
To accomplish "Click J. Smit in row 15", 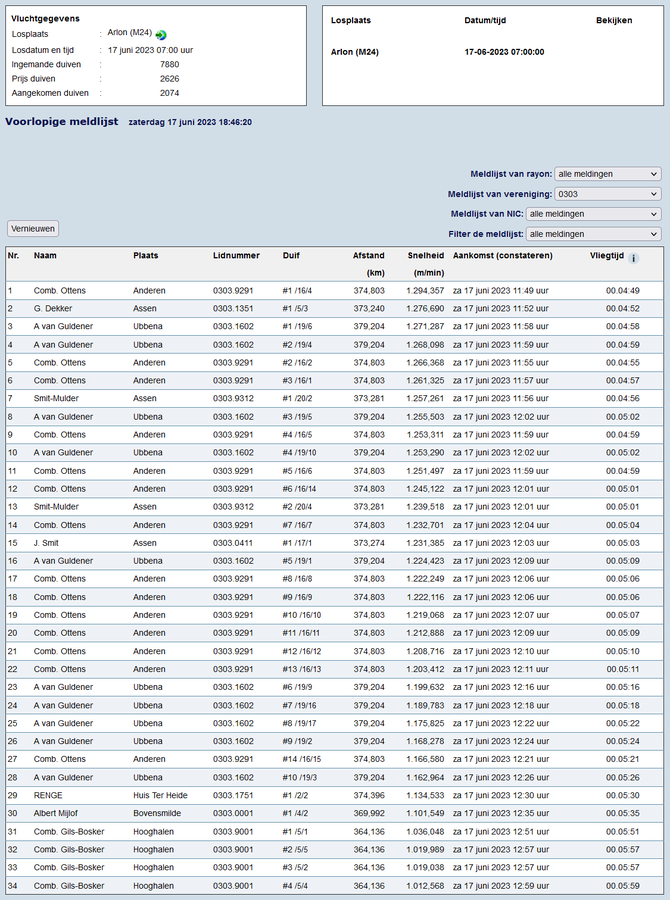I will 46,543.
